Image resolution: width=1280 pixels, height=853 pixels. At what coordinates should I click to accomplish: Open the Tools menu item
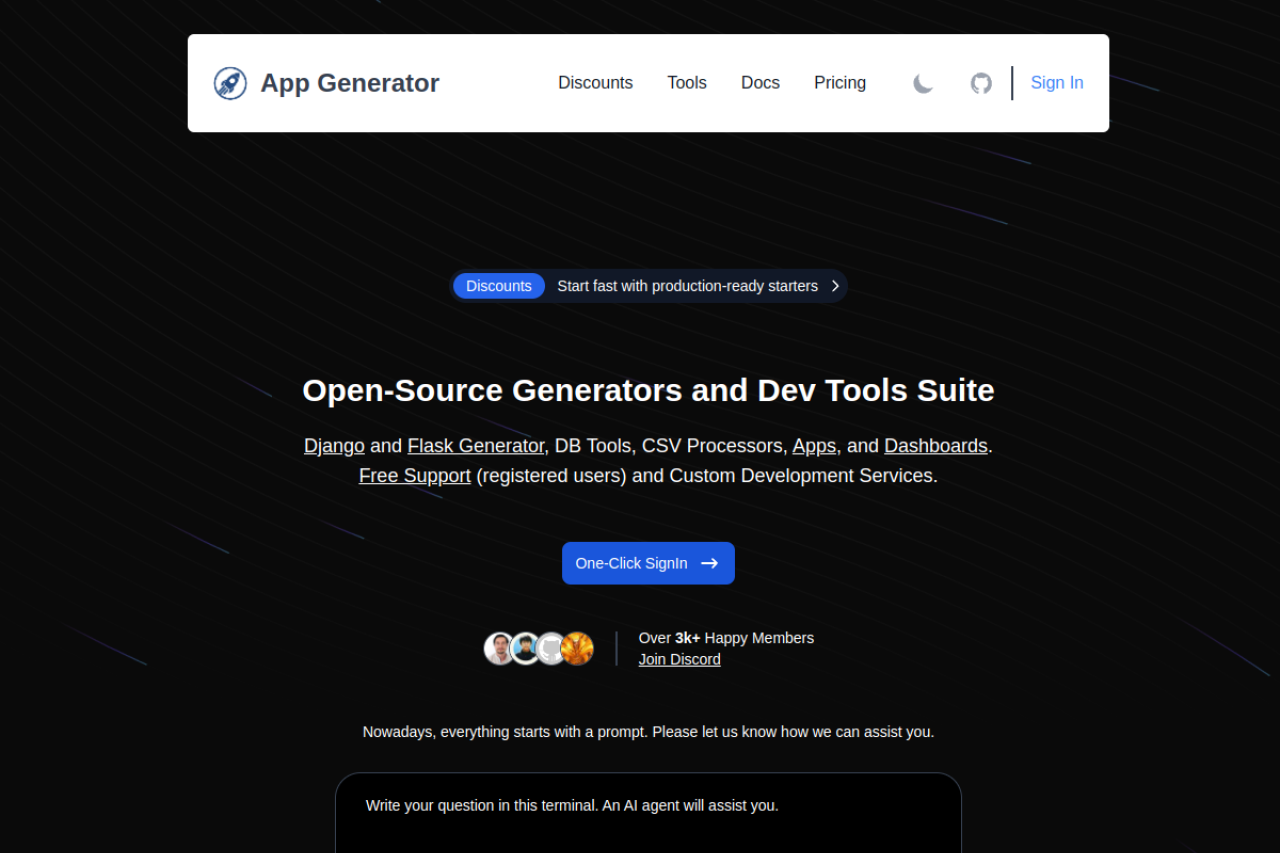[687, 83]
